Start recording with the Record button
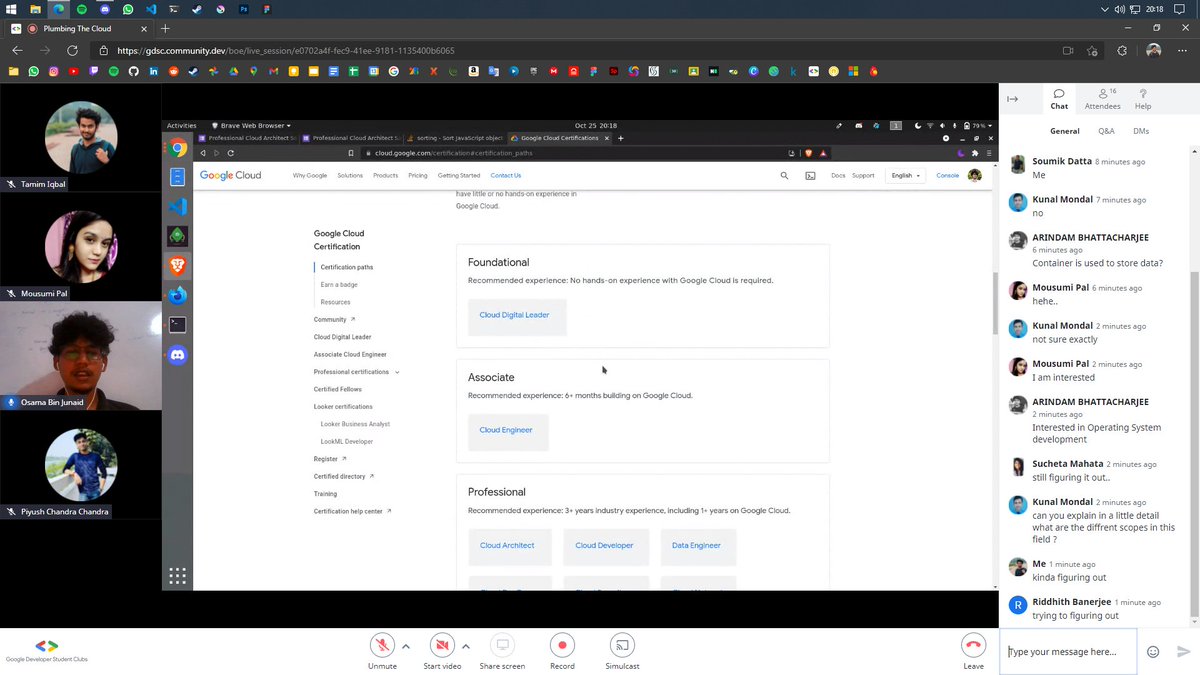The image size is (1200, 675). [562, 645]
